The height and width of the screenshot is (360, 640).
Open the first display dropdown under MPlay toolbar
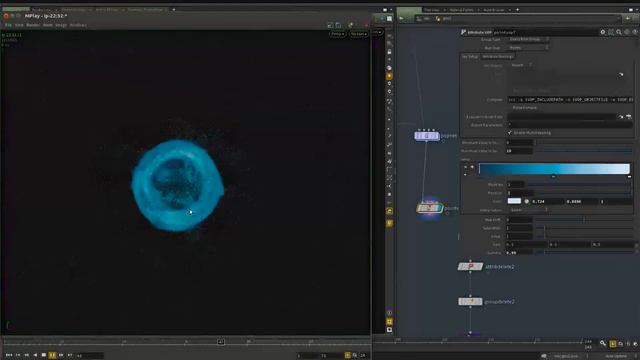point(338,34)
